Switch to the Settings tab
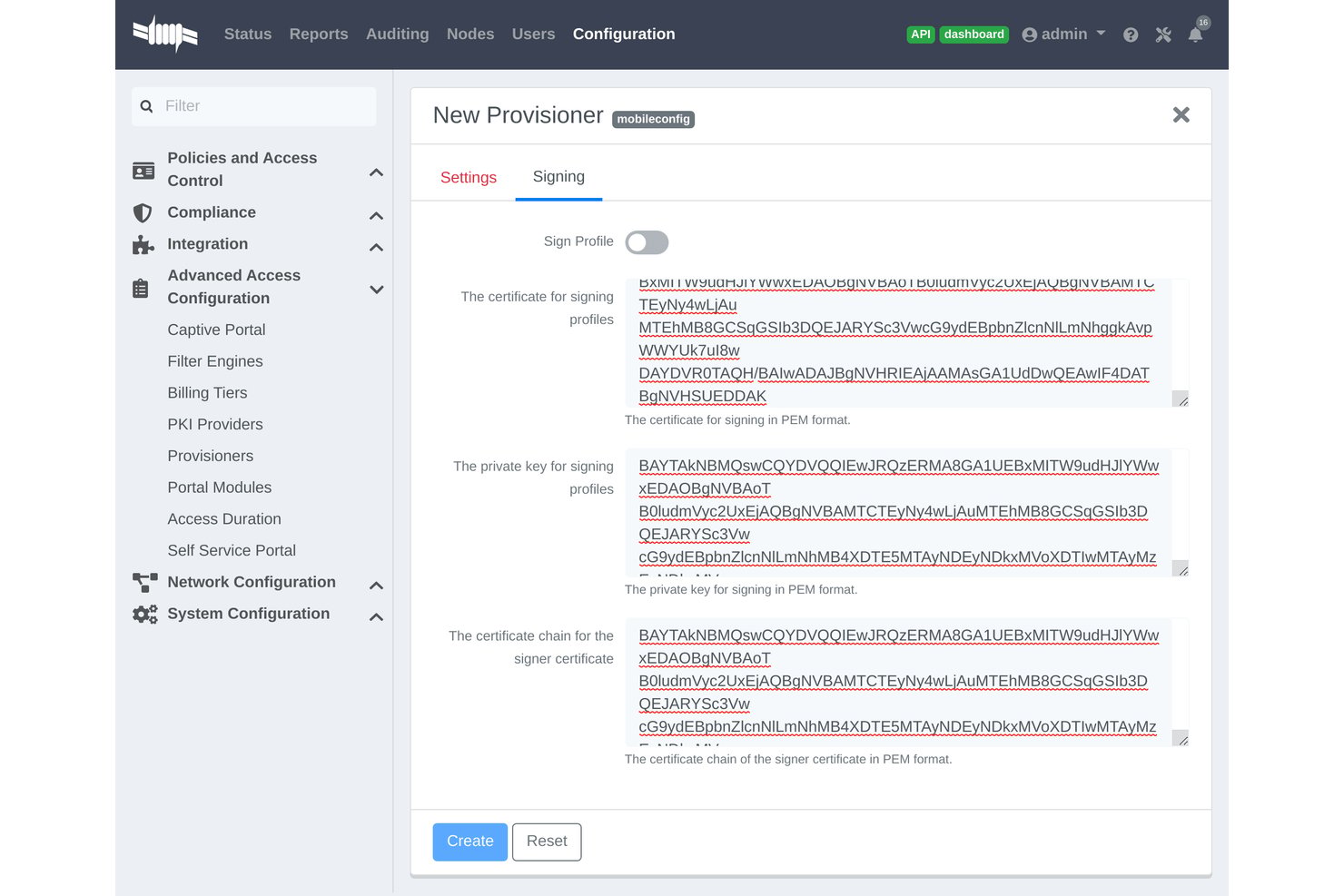 pos(469,178)
